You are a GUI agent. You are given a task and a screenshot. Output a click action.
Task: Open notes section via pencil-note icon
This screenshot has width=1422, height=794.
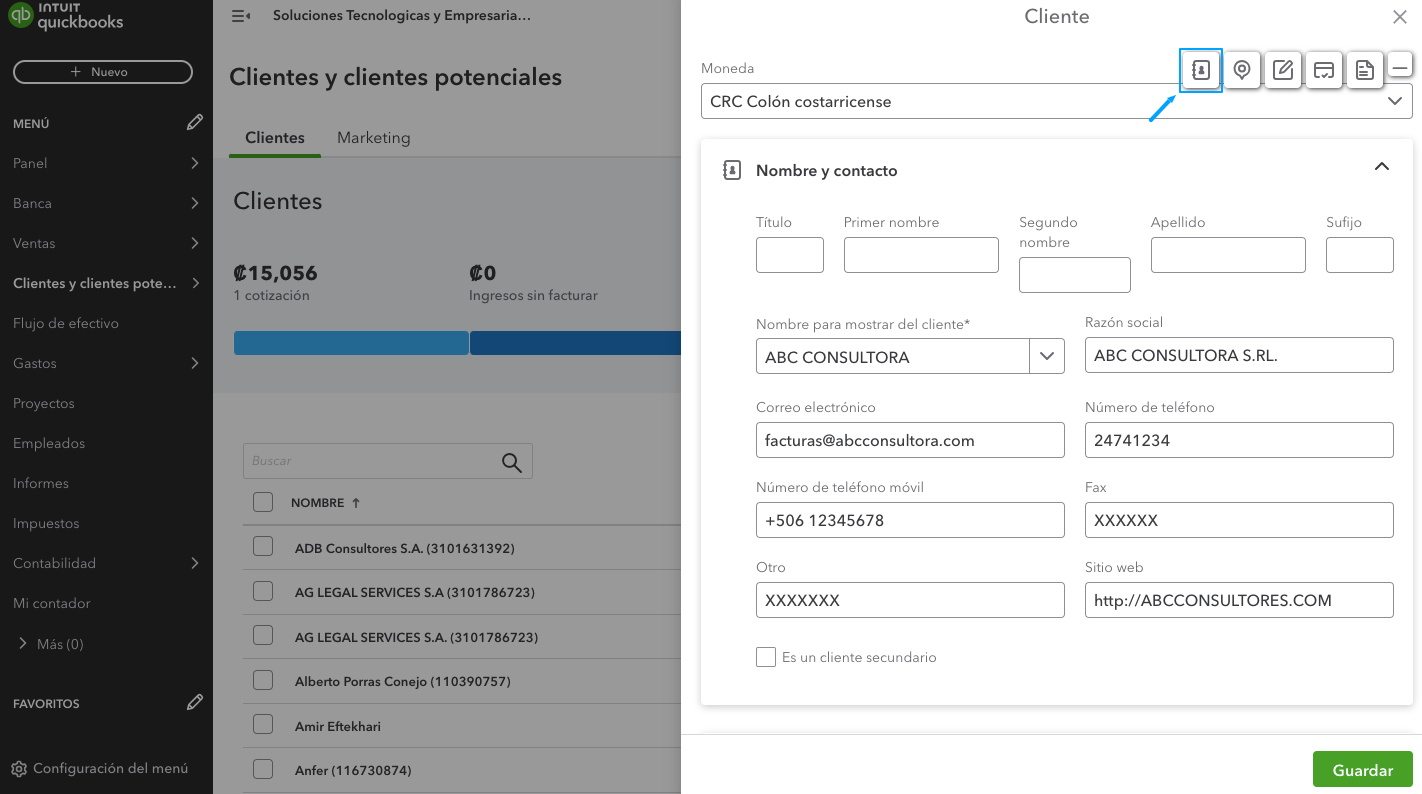pyautogui.click(x=1283, y=70)
